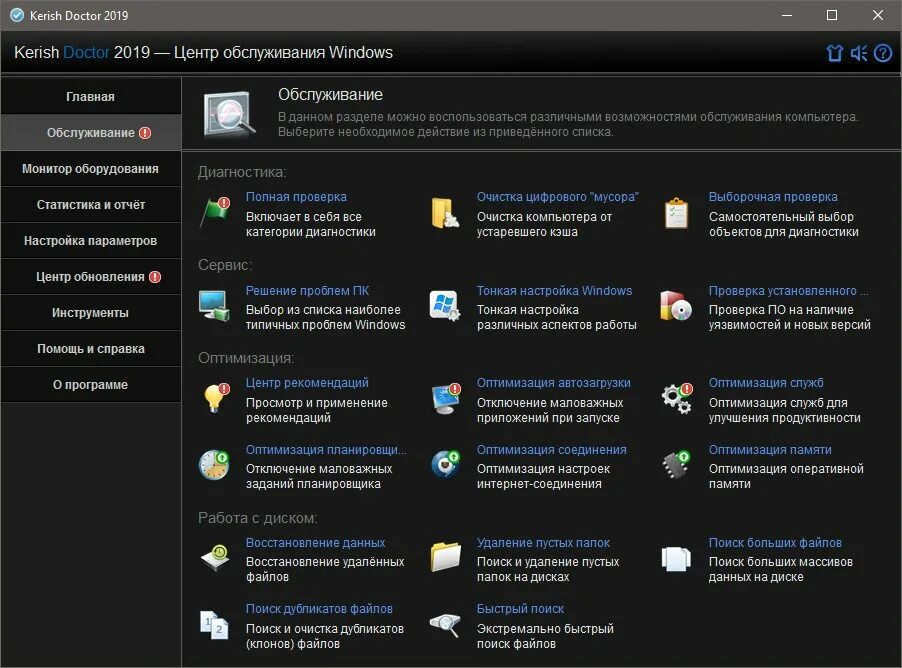Click the magnifier icon for Быстрый поиск
902x668 pixels.
tap(445, 625)
